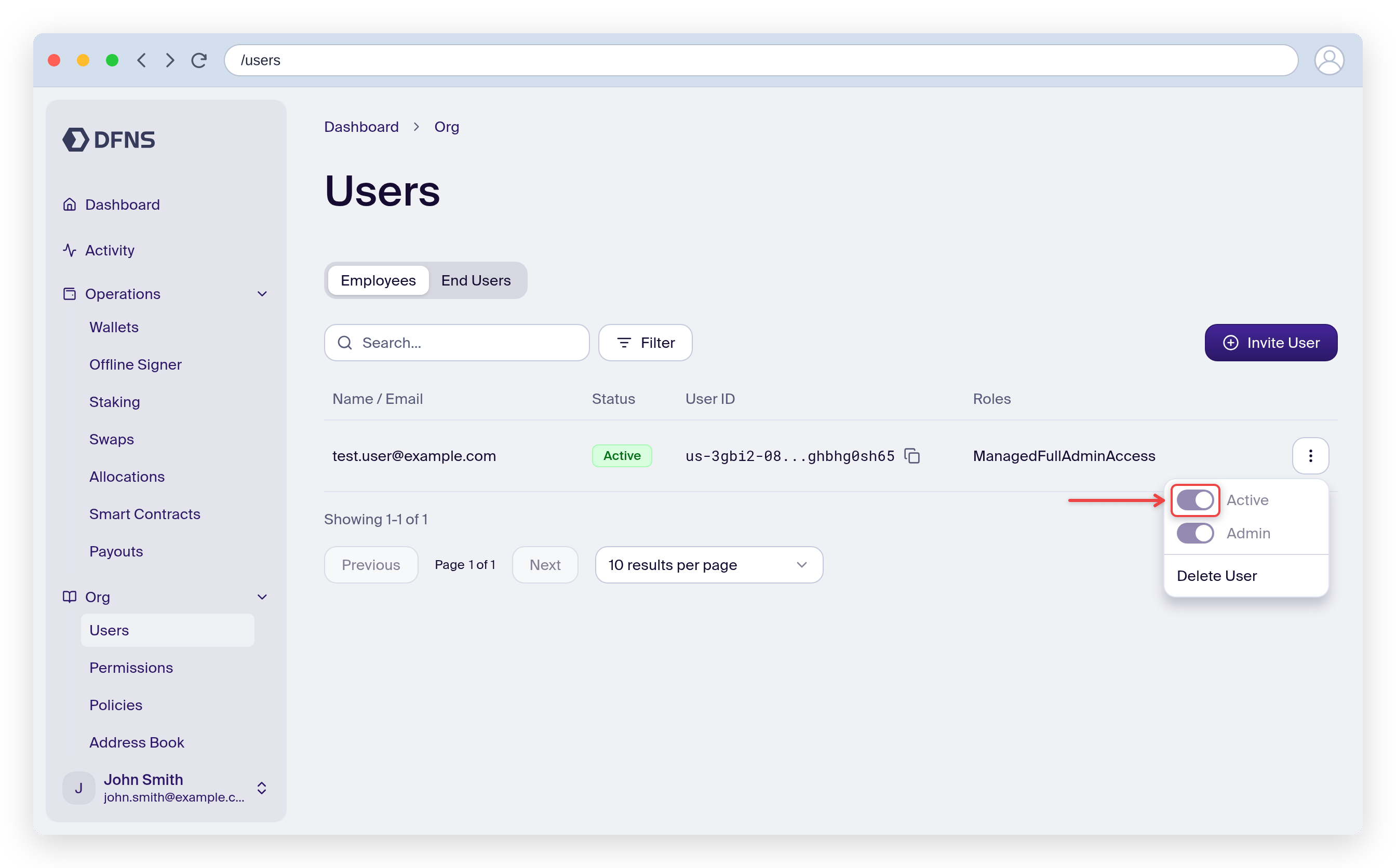Image resolution: width=1396 pixels, height=868 pixels.
Task: Click the Roles column header
Action: (992, 399)
